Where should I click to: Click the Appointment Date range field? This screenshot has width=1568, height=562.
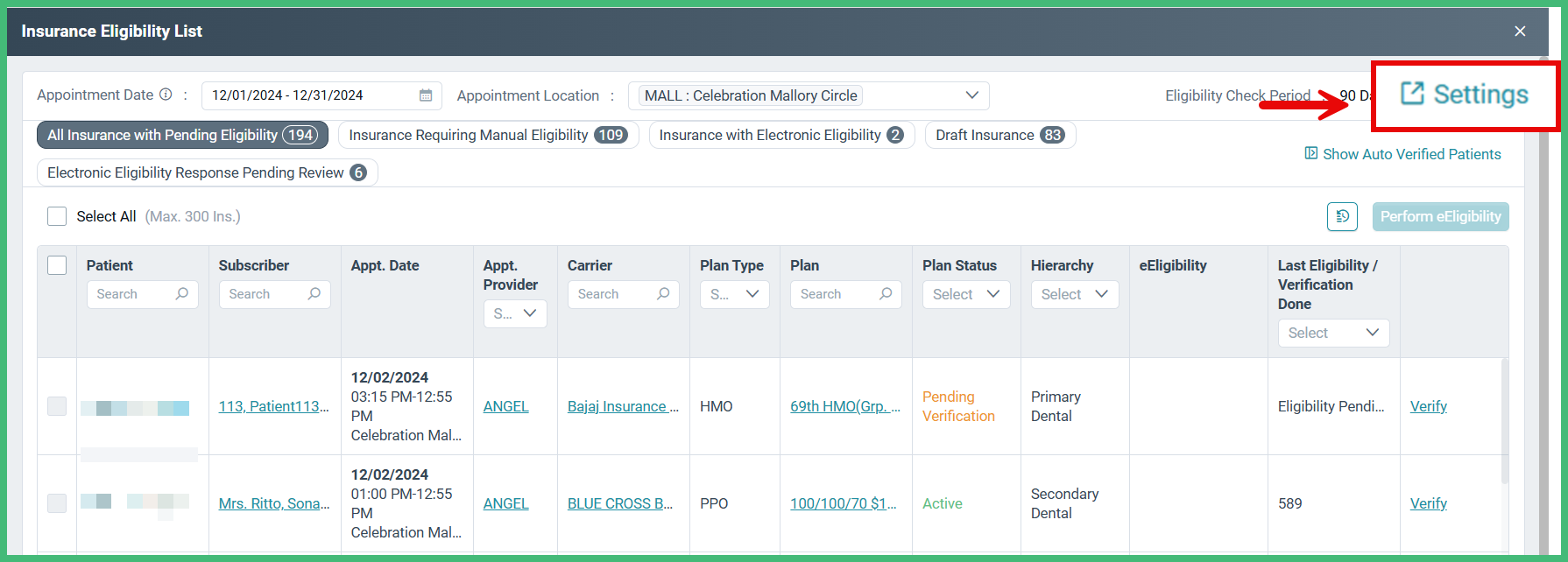coord(321,95)
